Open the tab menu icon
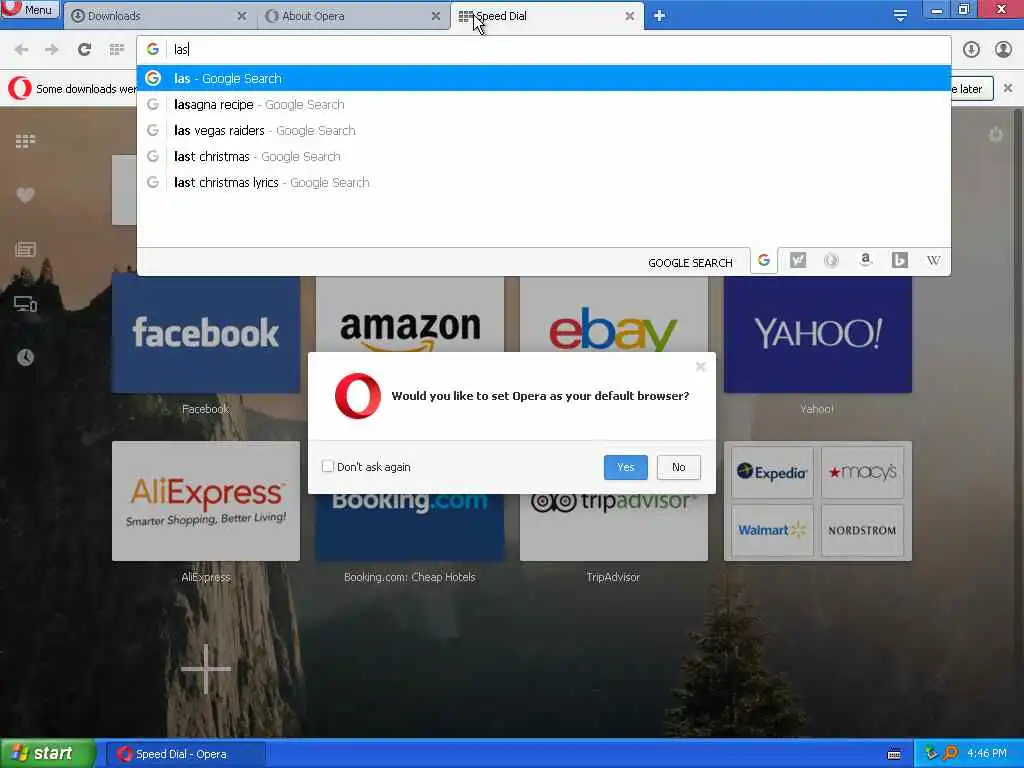Image resolution: width=1024 pixels, height=768 pixels. [x=900, y=16]
